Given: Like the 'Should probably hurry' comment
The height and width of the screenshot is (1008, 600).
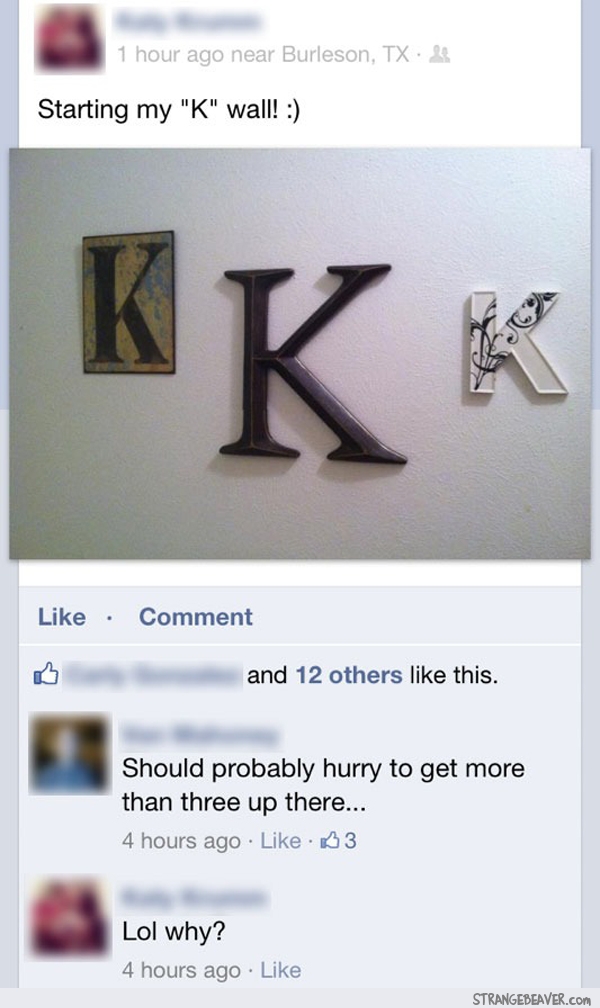Looking at the screenshot, I should [x=280, y=840].
